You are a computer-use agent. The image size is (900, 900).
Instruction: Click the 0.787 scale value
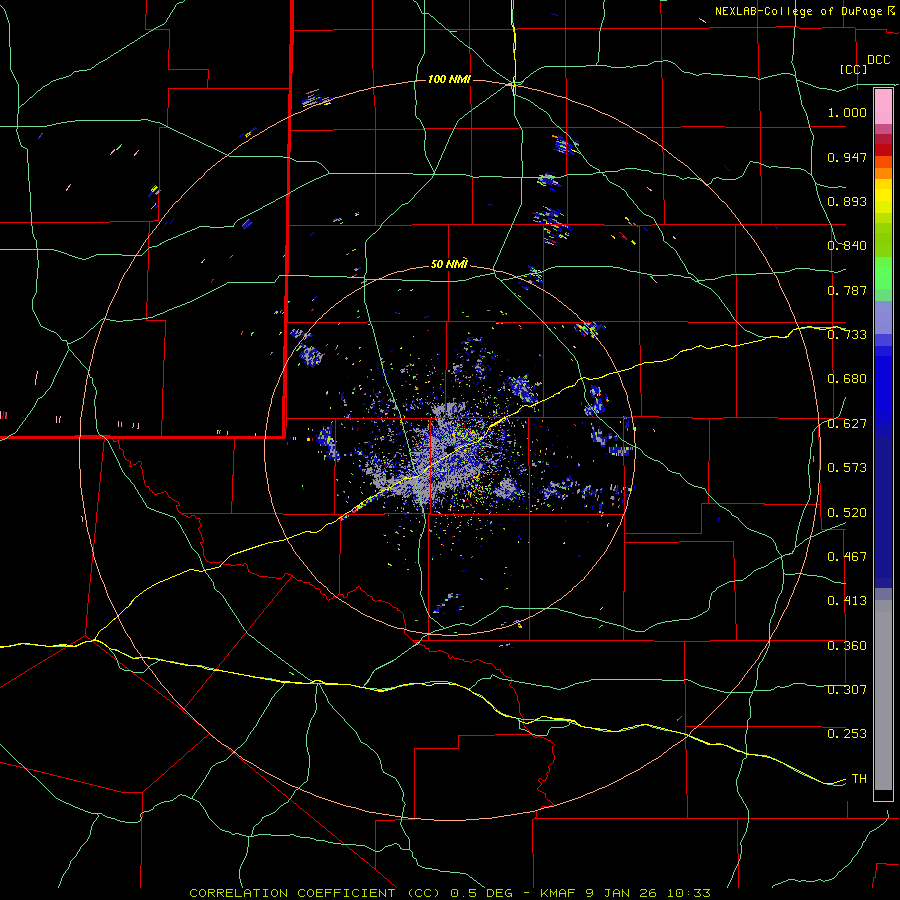pyautogui.click(x=847, y=290)
